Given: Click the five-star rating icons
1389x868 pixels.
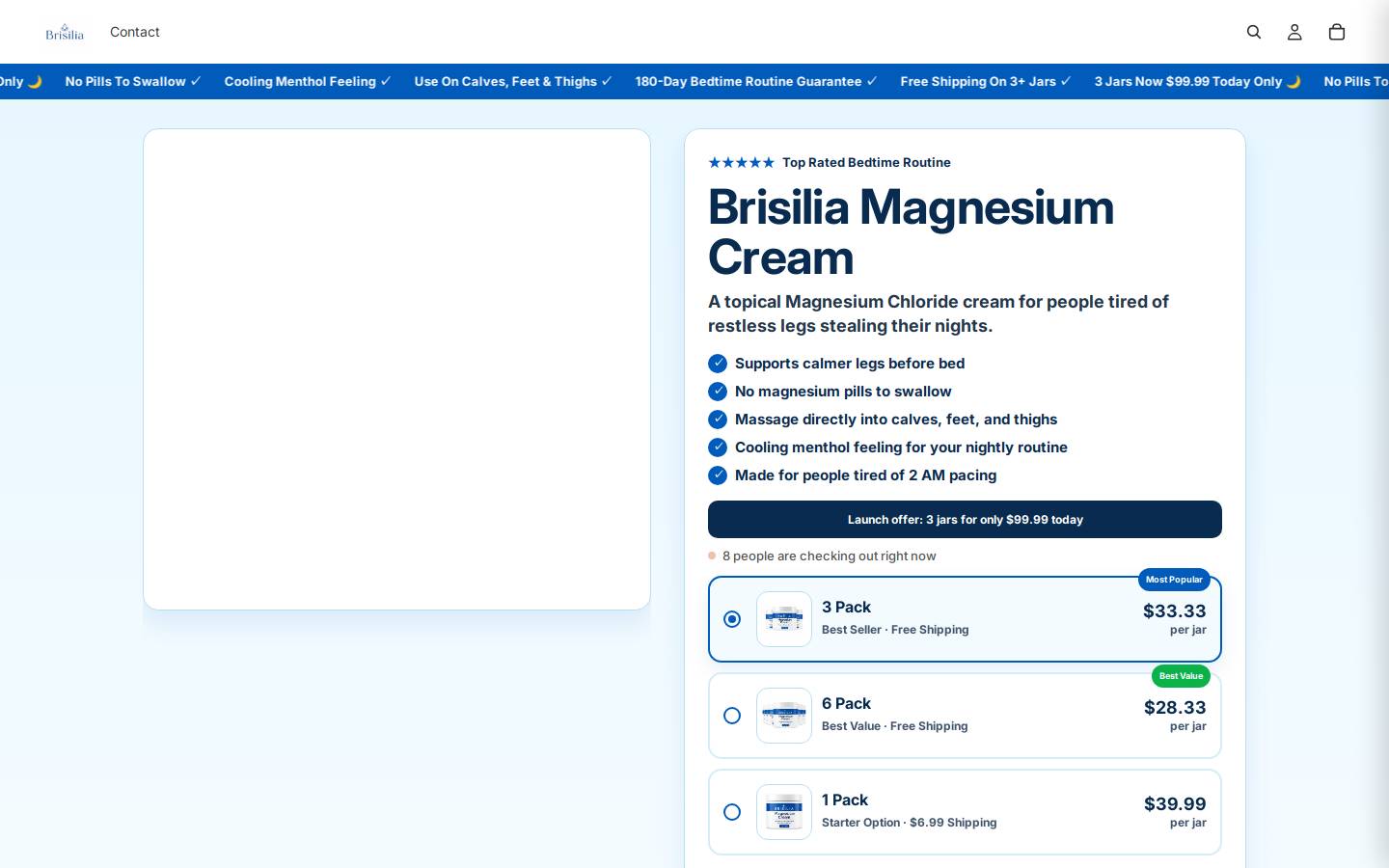Looking at the screenshot, I should point(741,162).
